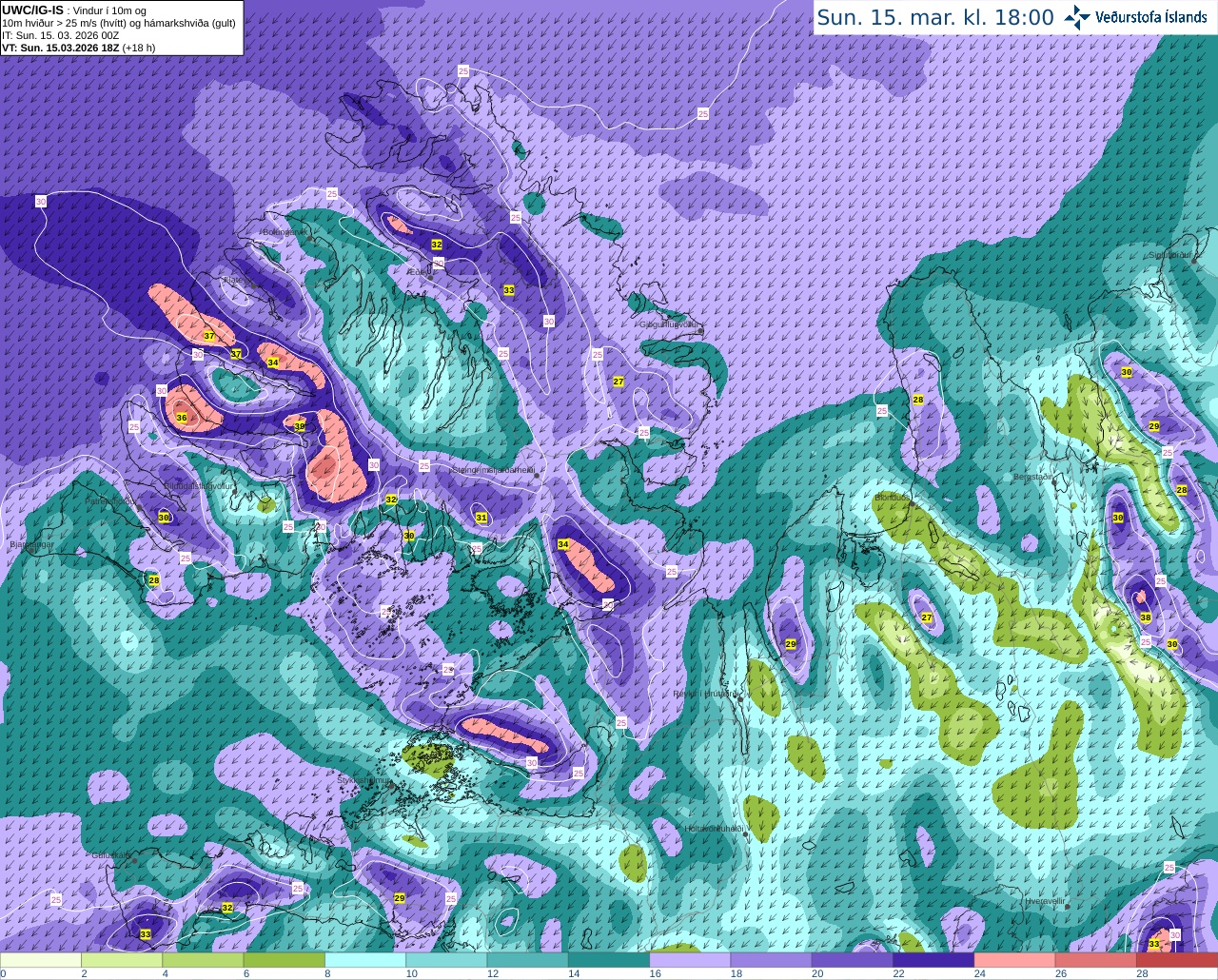Click the Bíldudalsflugvöllur station label

click(x=199, y=485)
